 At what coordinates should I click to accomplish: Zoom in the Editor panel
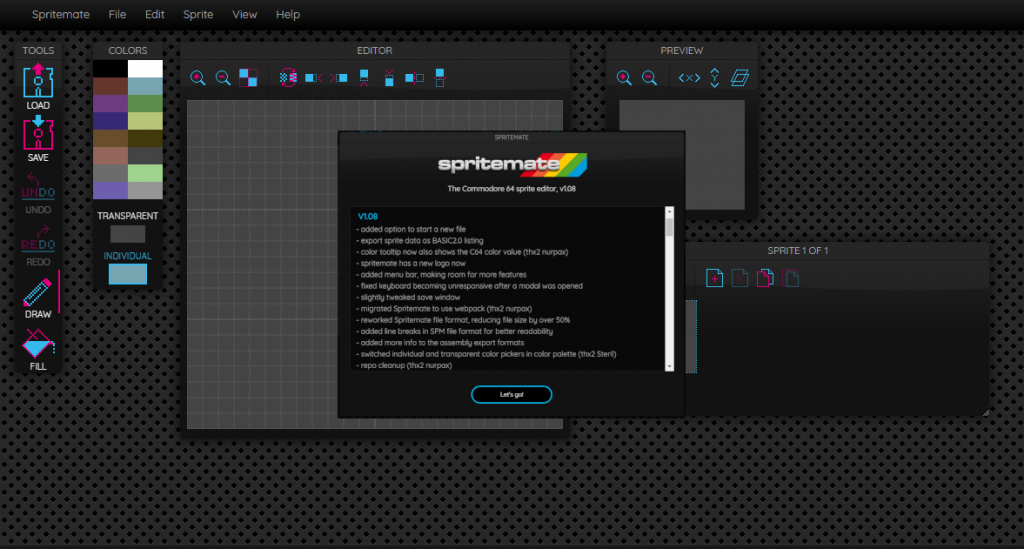[x=198, y=78]
